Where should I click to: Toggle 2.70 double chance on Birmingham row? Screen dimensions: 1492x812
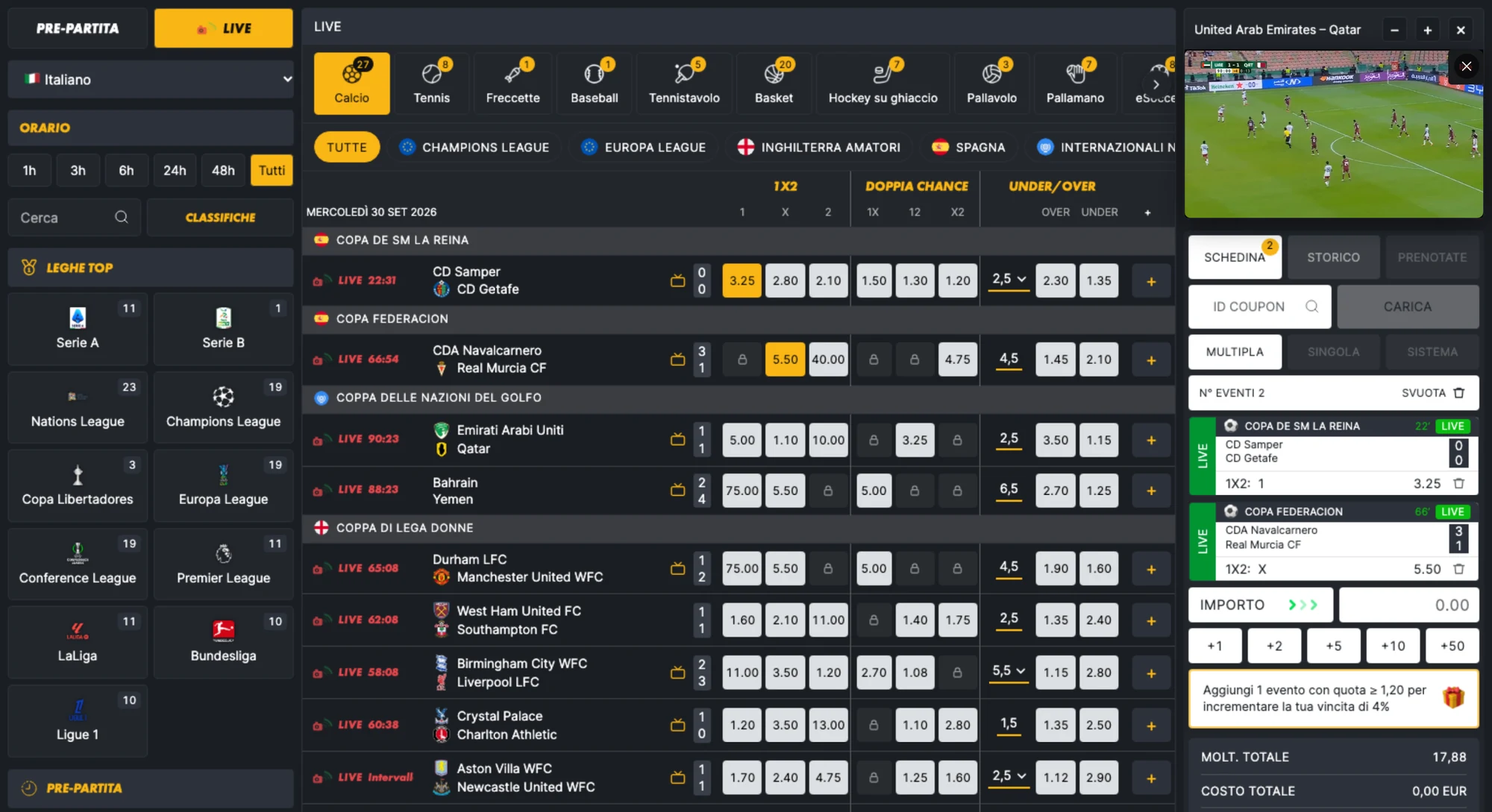[x=874, y=673]
